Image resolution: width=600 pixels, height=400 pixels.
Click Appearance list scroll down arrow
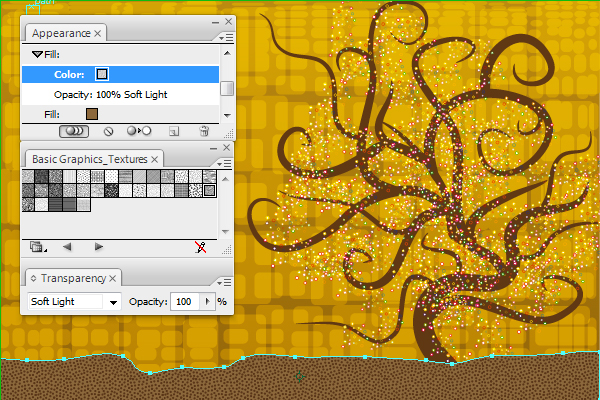227,115
